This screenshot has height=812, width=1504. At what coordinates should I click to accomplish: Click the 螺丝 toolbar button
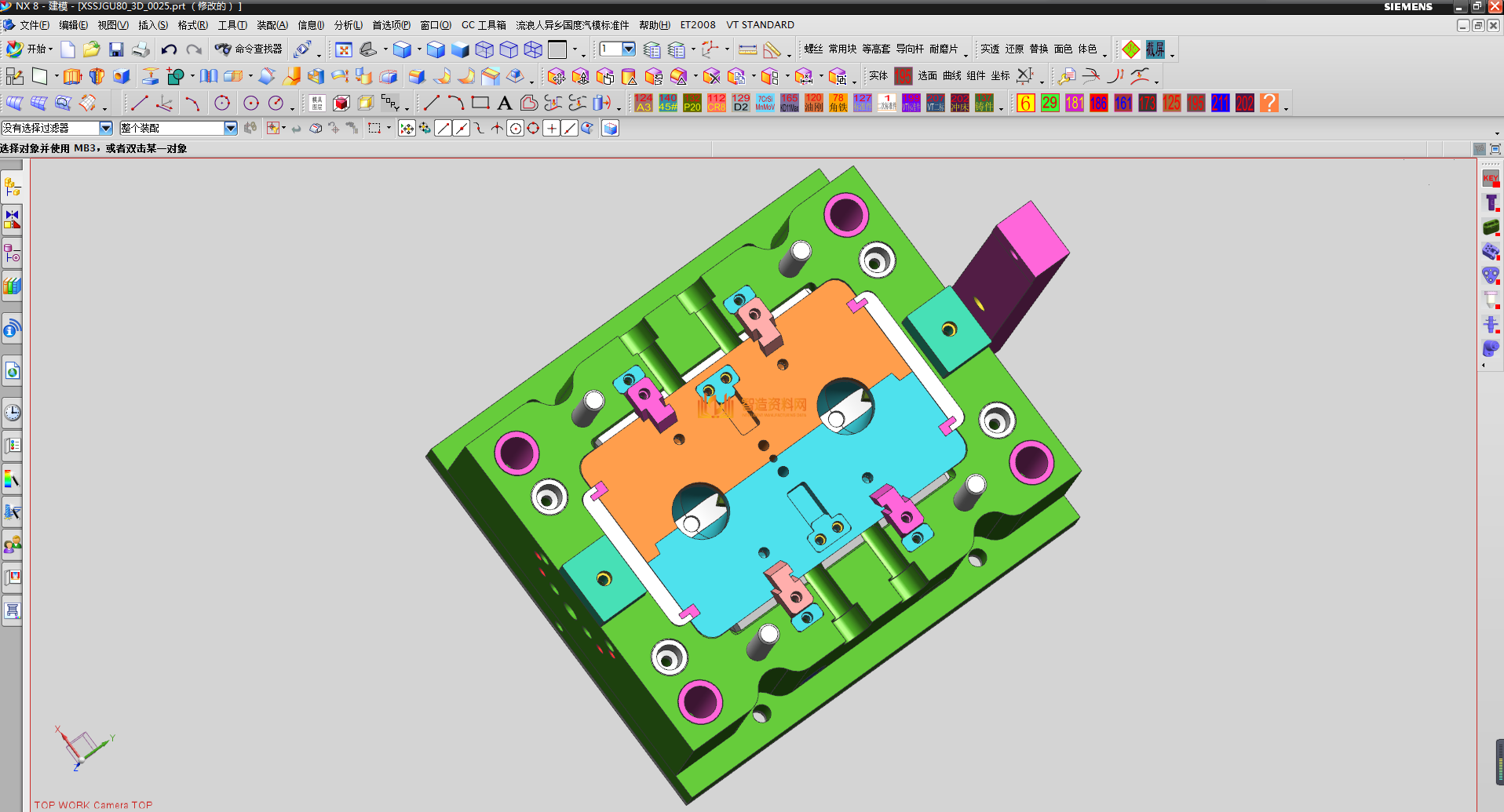(812, 49)
